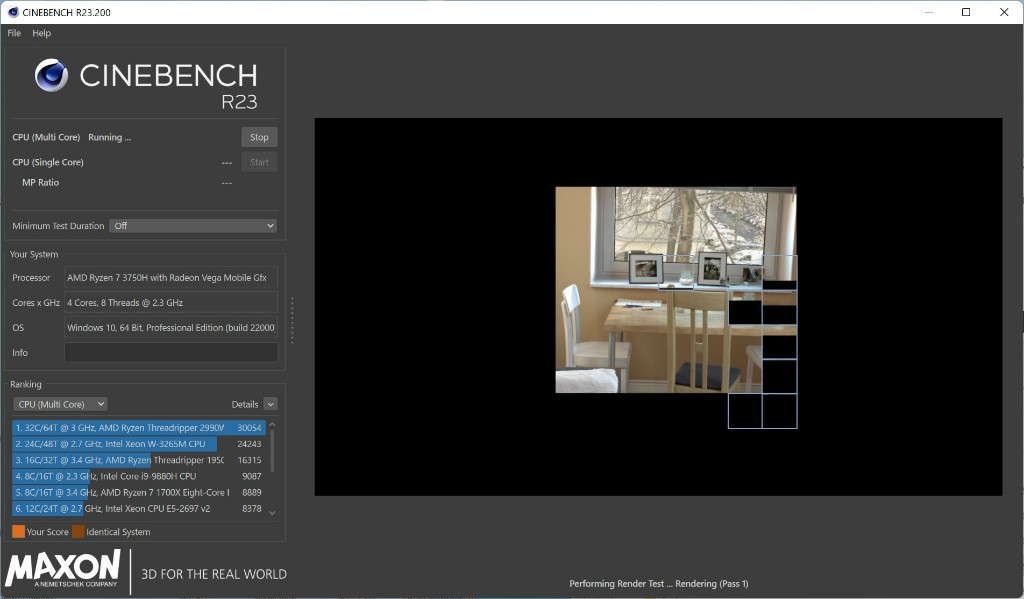
Task: Open the CPU (Multi Core) ranking dropdown
Action: (60, 404)
